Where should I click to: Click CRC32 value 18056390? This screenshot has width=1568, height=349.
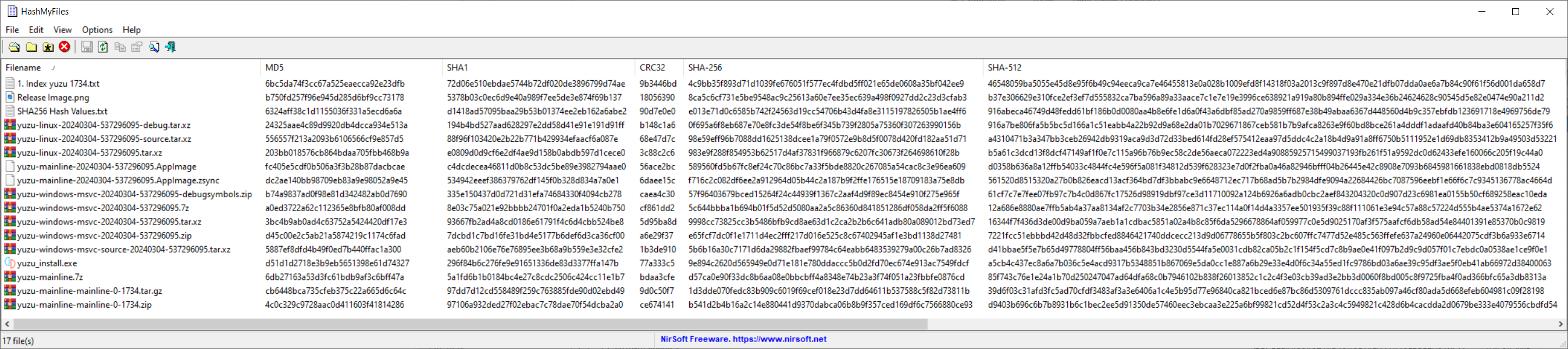[x=657, y=97]
